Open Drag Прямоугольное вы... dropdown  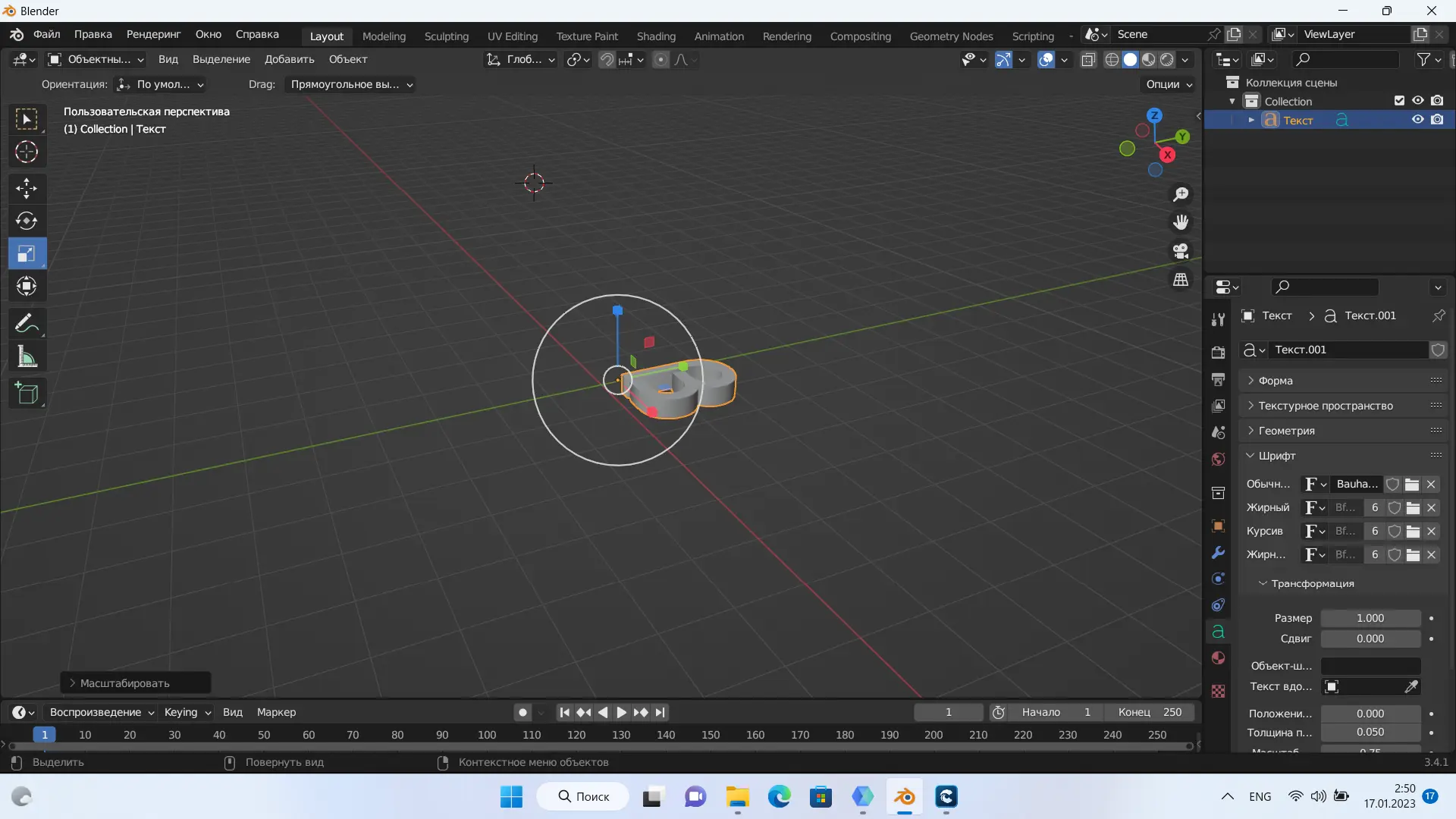(350, 84)
